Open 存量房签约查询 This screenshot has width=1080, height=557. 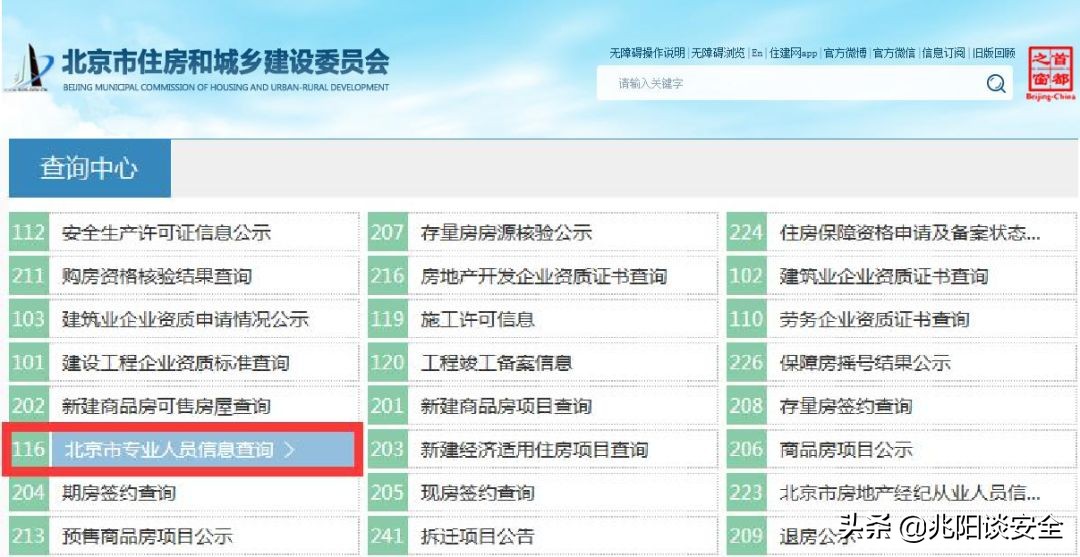point(846,406)
